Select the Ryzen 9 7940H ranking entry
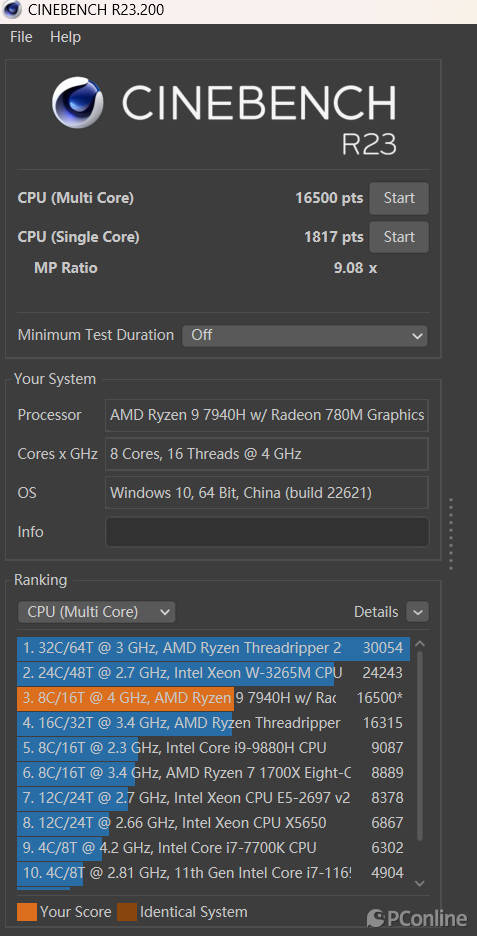 point(213,698)
